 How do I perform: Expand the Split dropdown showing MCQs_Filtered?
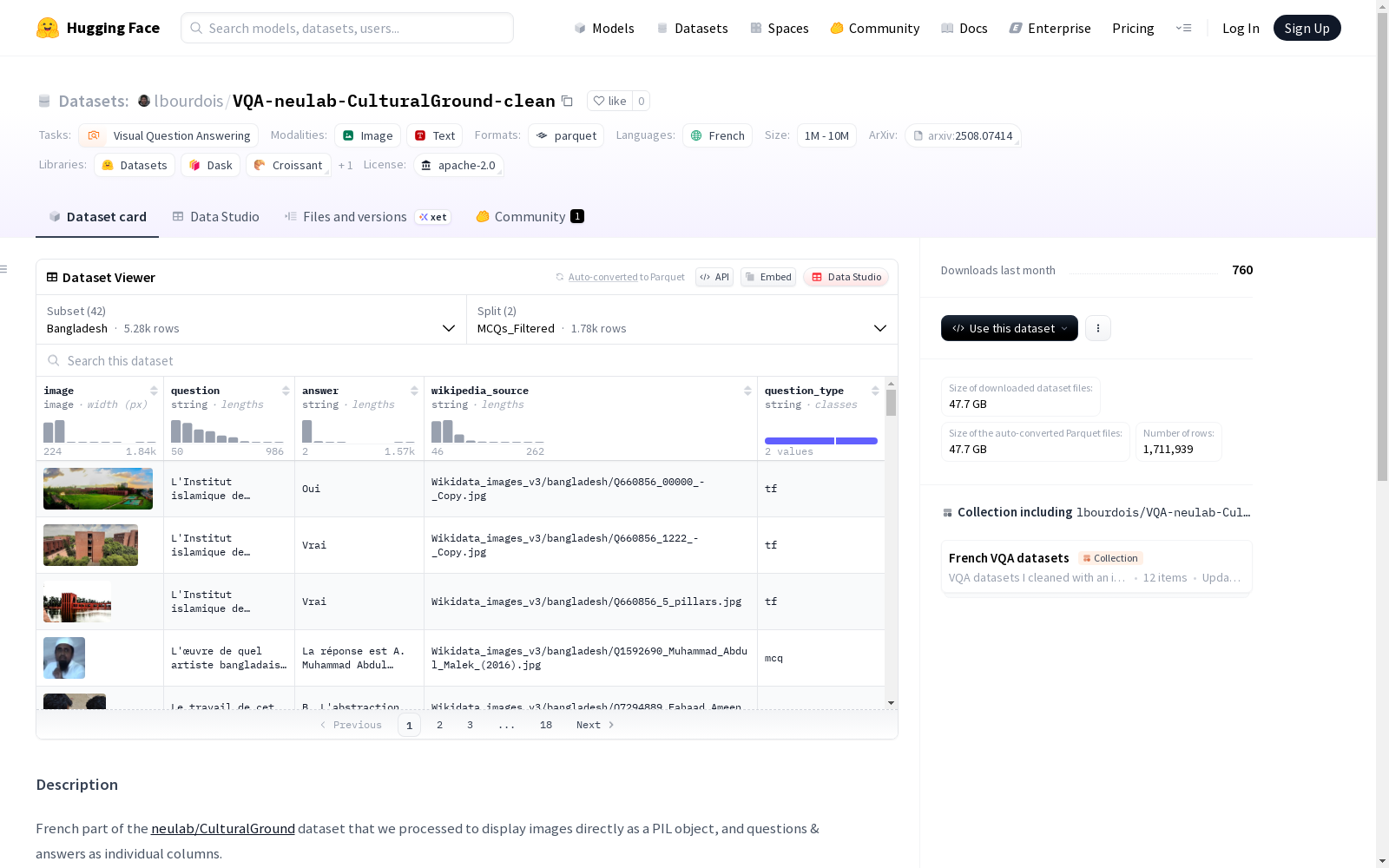(x=682, y=319)
